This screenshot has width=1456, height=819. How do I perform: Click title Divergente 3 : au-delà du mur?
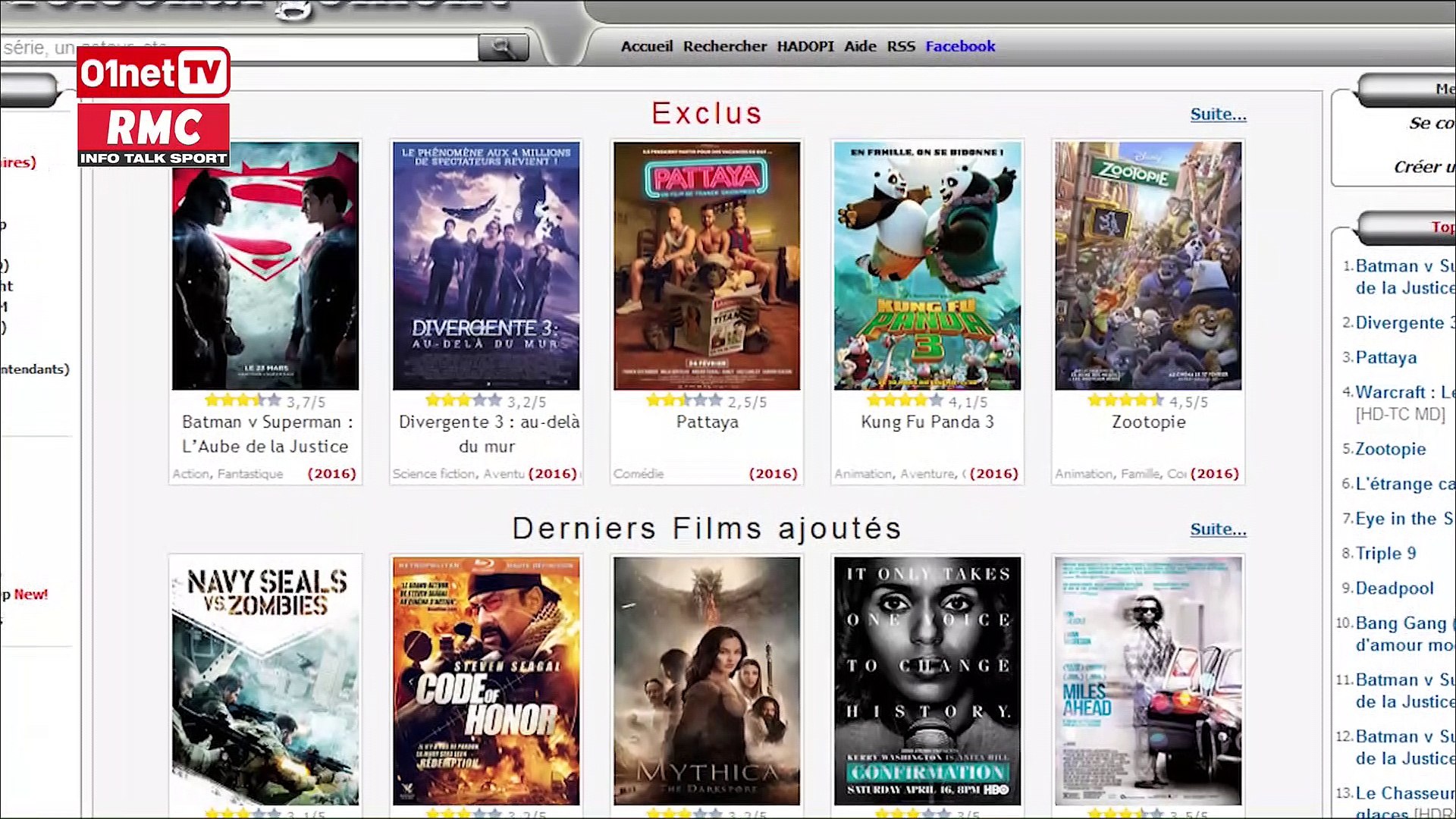click(x=488, y=435)
